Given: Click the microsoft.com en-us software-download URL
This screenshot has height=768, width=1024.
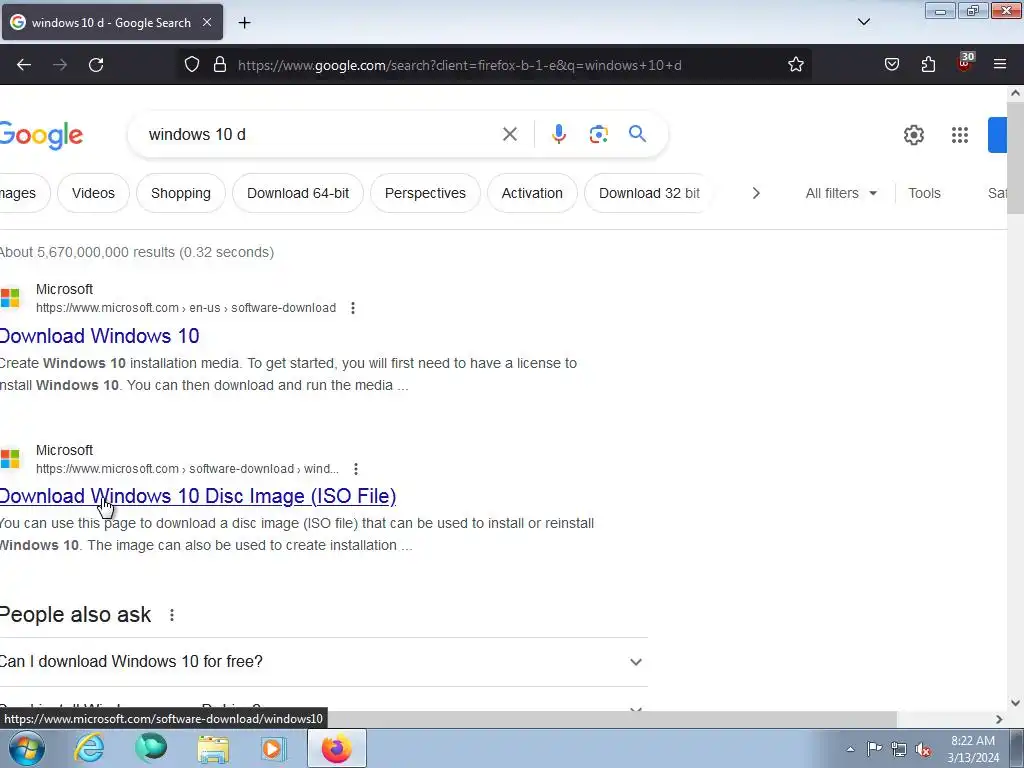Looking at the screenshot, I should click(186, 308).
